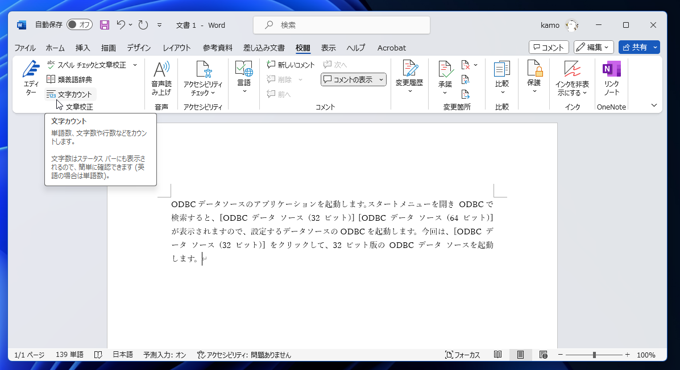Viewport: 680px width, 370px height.
Task: Switch to read mode view icon
Action: [x=498, y=355]
